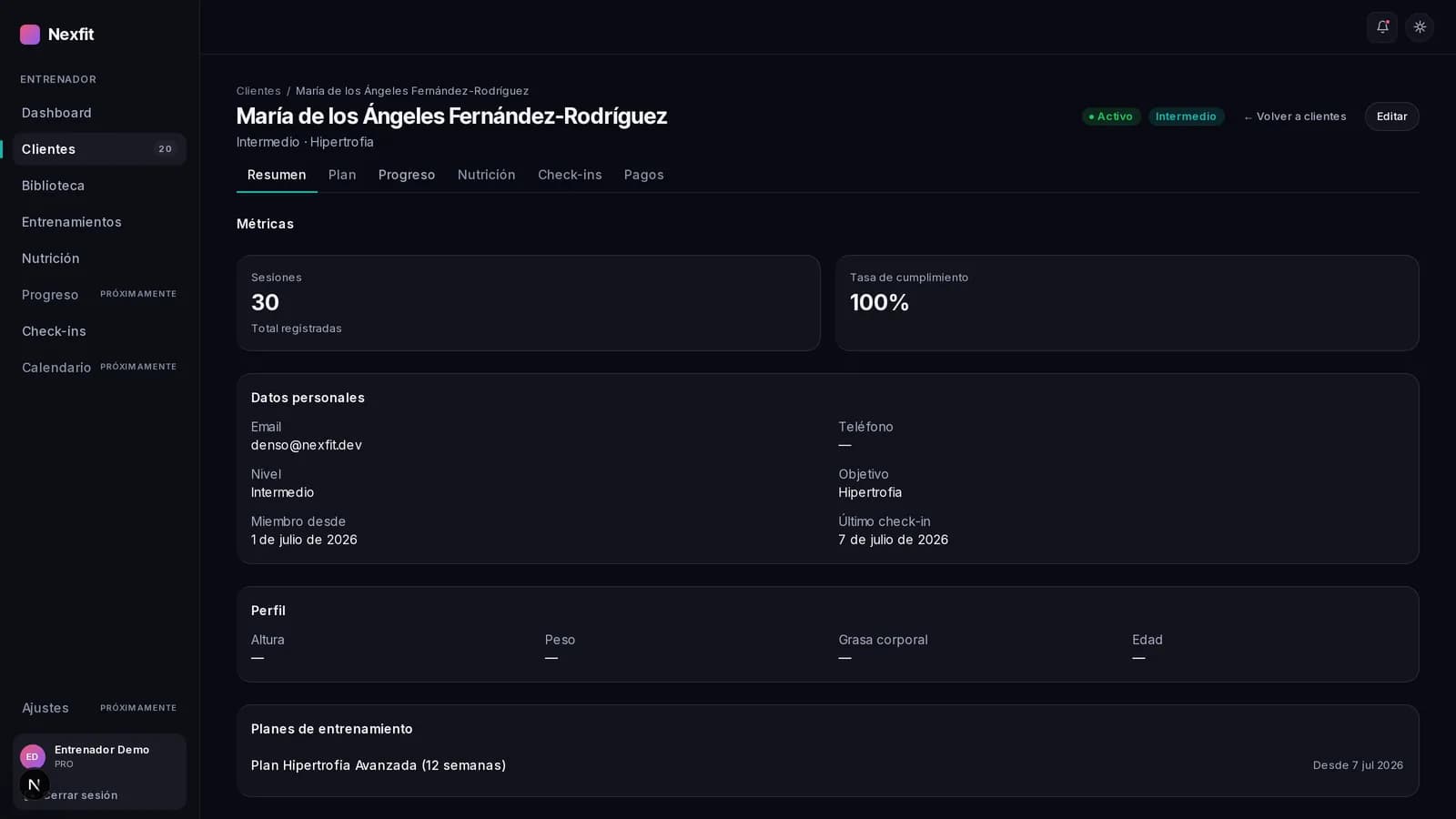Switch to the Check-ins tab
Screen dimensions: 1456x819
click(570, 175)
